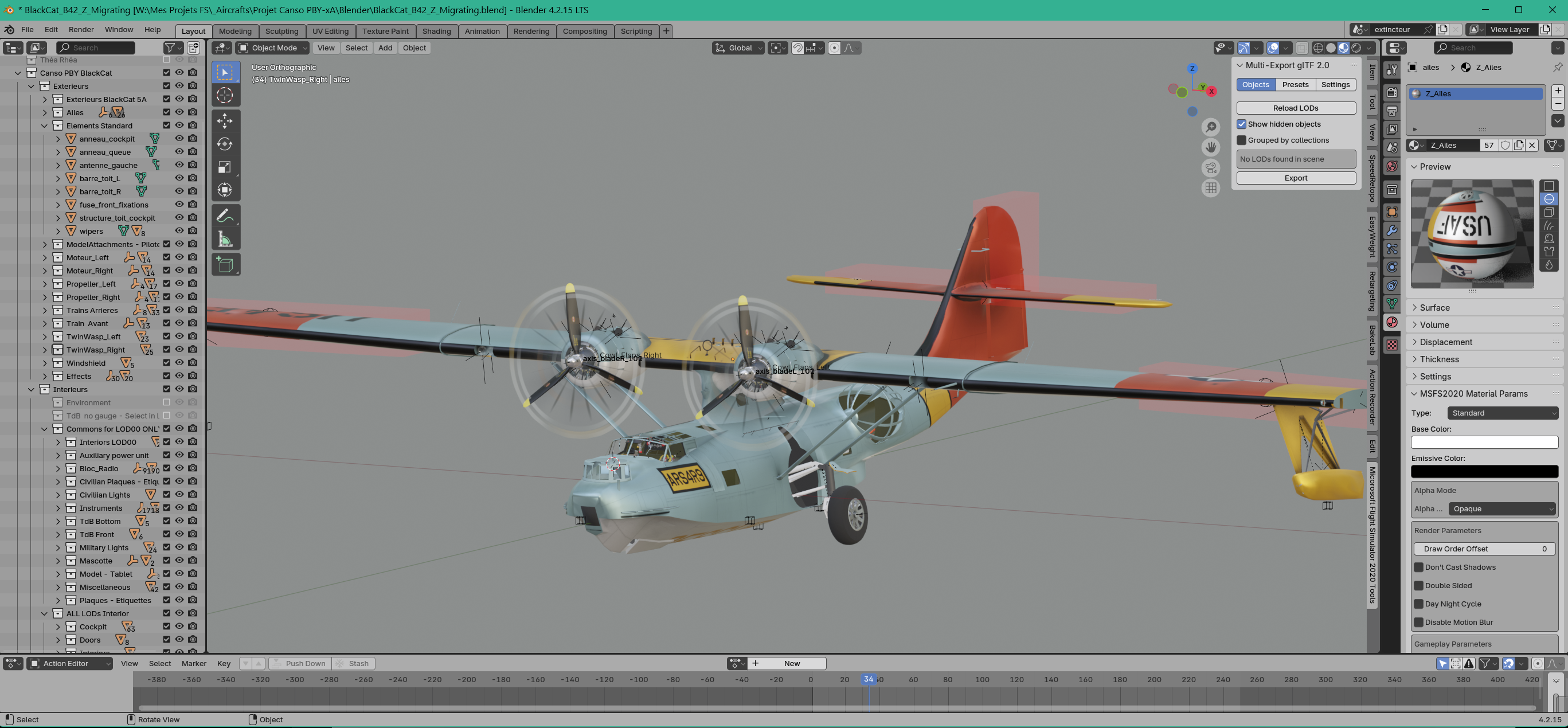Choose the Annotate pencil tool
This screenshot has width=1568, height=728.
(225, 216)
